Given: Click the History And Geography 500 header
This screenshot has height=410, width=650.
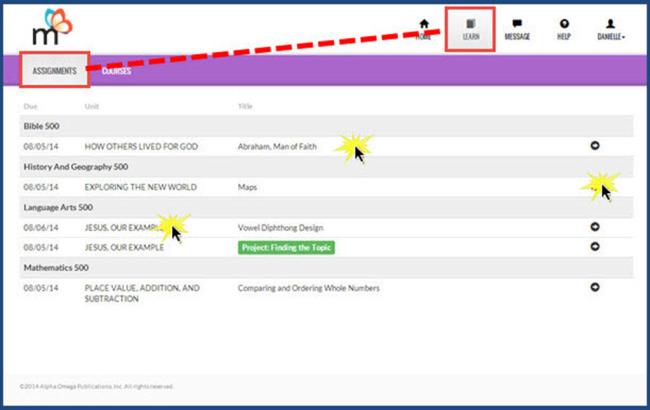Looking at the screenshot, I should click(x=82, y=166).
